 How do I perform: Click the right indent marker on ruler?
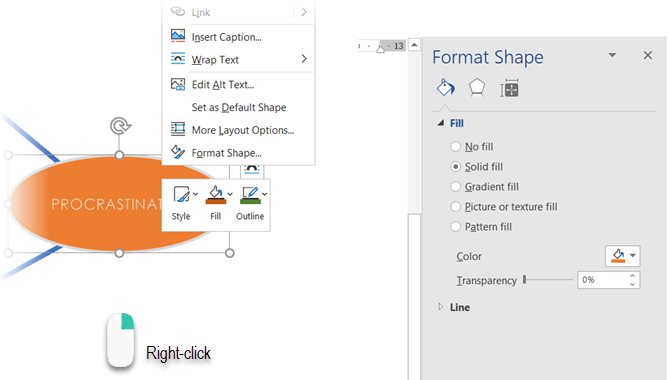380,49
